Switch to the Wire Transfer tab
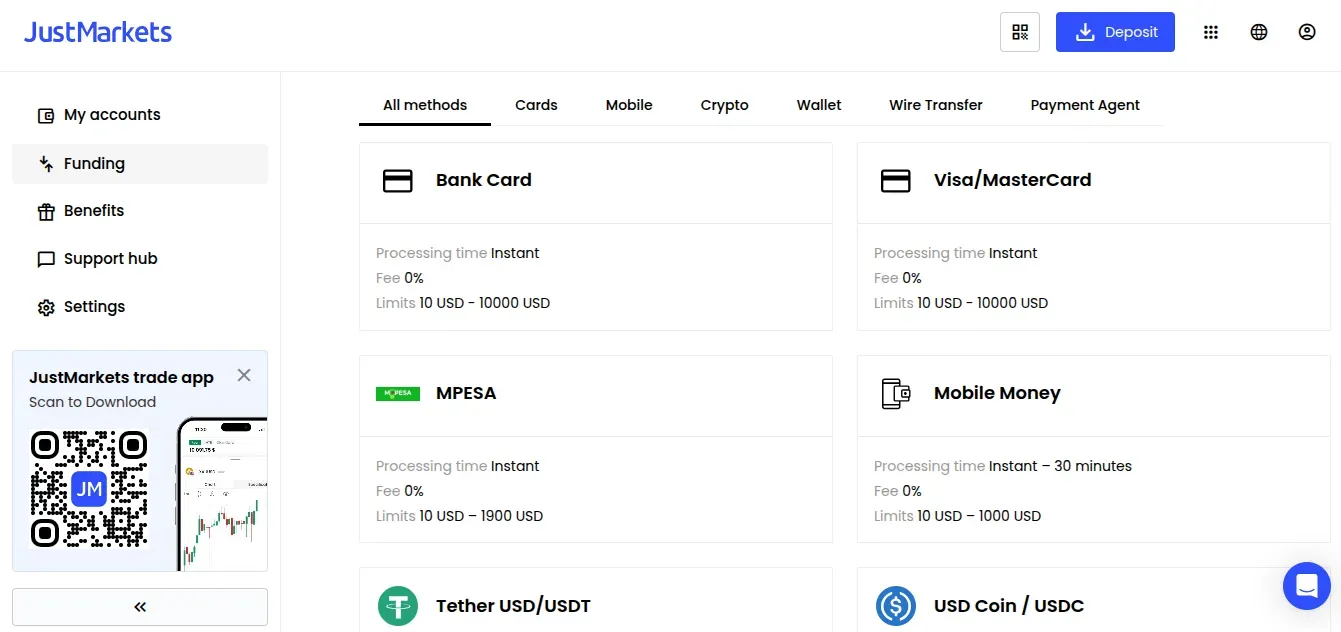Viewport: 1341px width, 632px height. coord(936,105)
